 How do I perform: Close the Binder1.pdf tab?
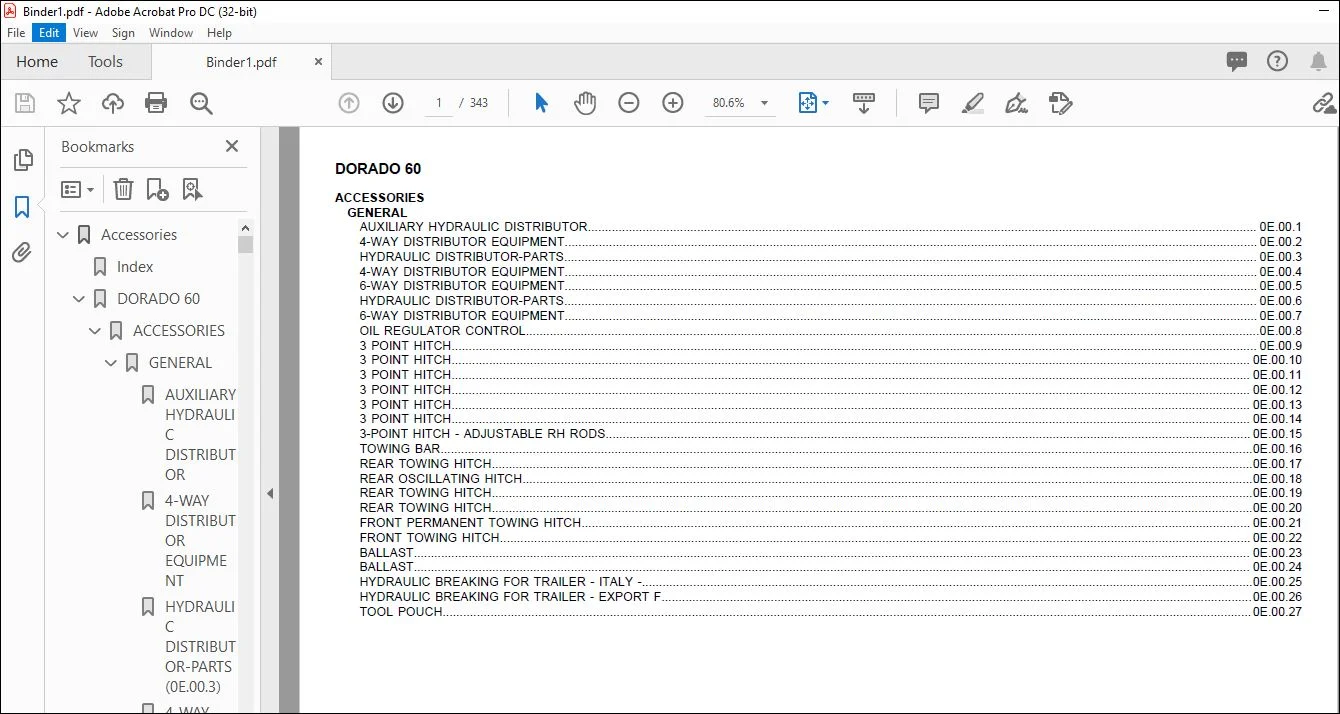click(318, 62)
